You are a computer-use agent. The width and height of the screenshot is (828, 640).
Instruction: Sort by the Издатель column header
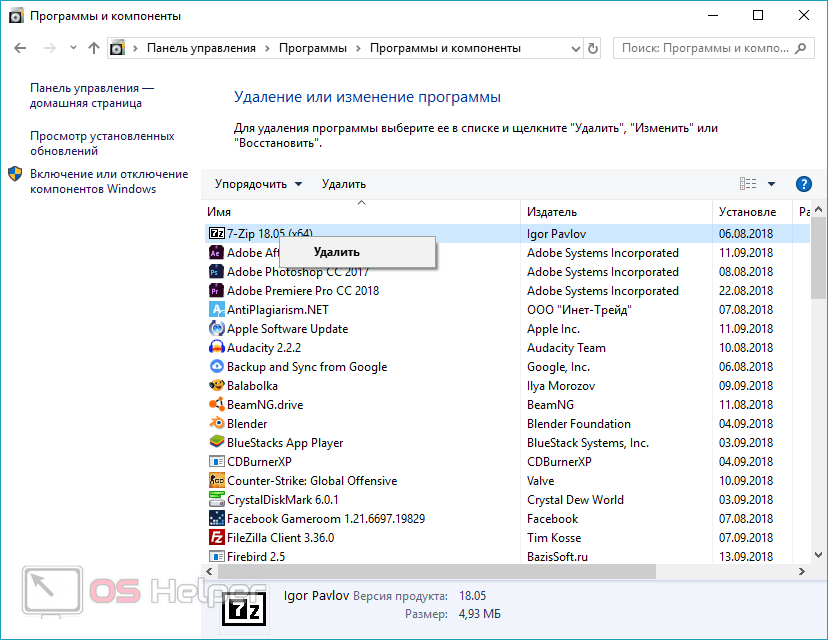616,212
